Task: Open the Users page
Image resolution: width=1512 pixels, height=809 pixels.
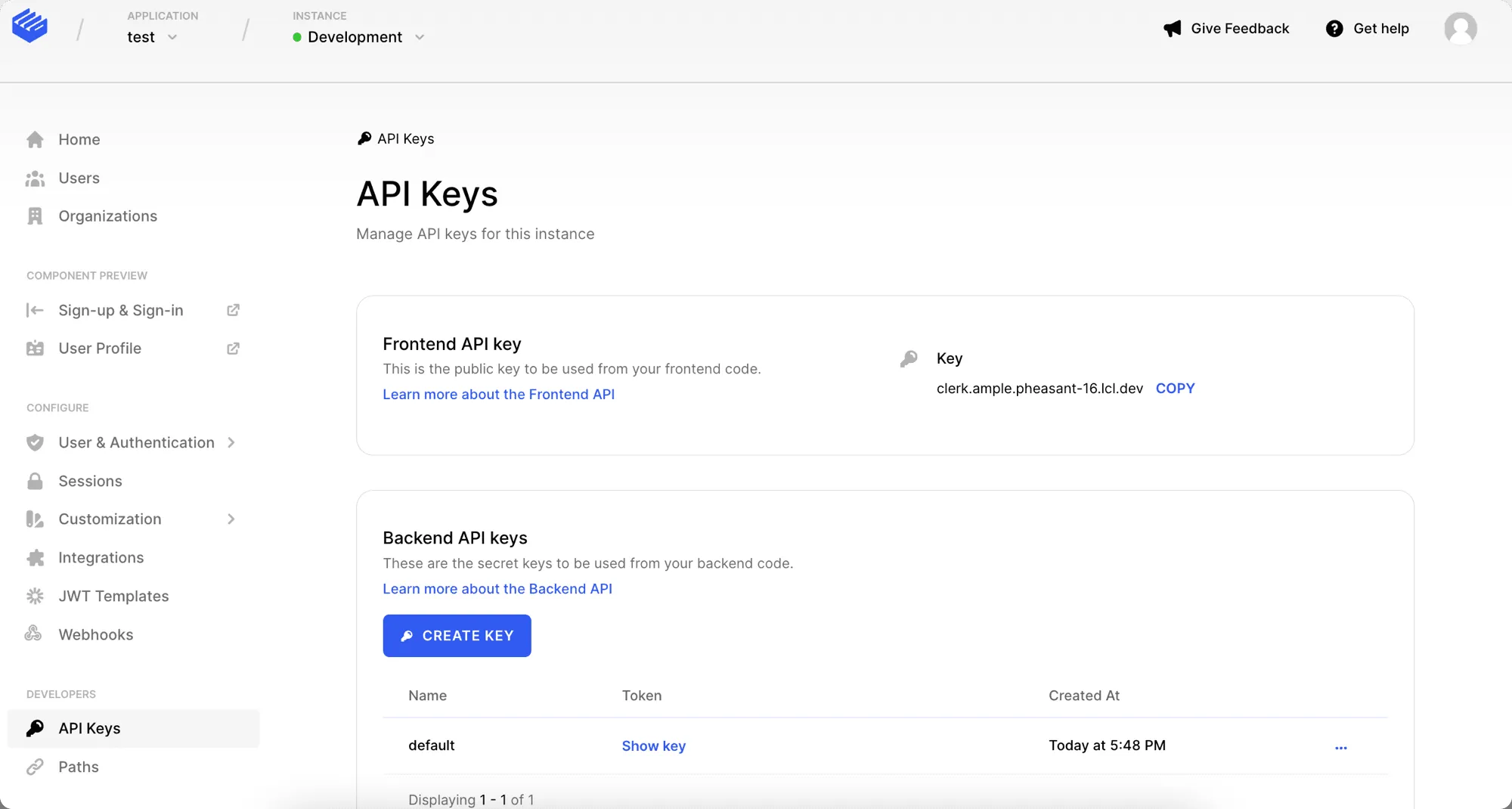Action: click(x=79, y=178)
